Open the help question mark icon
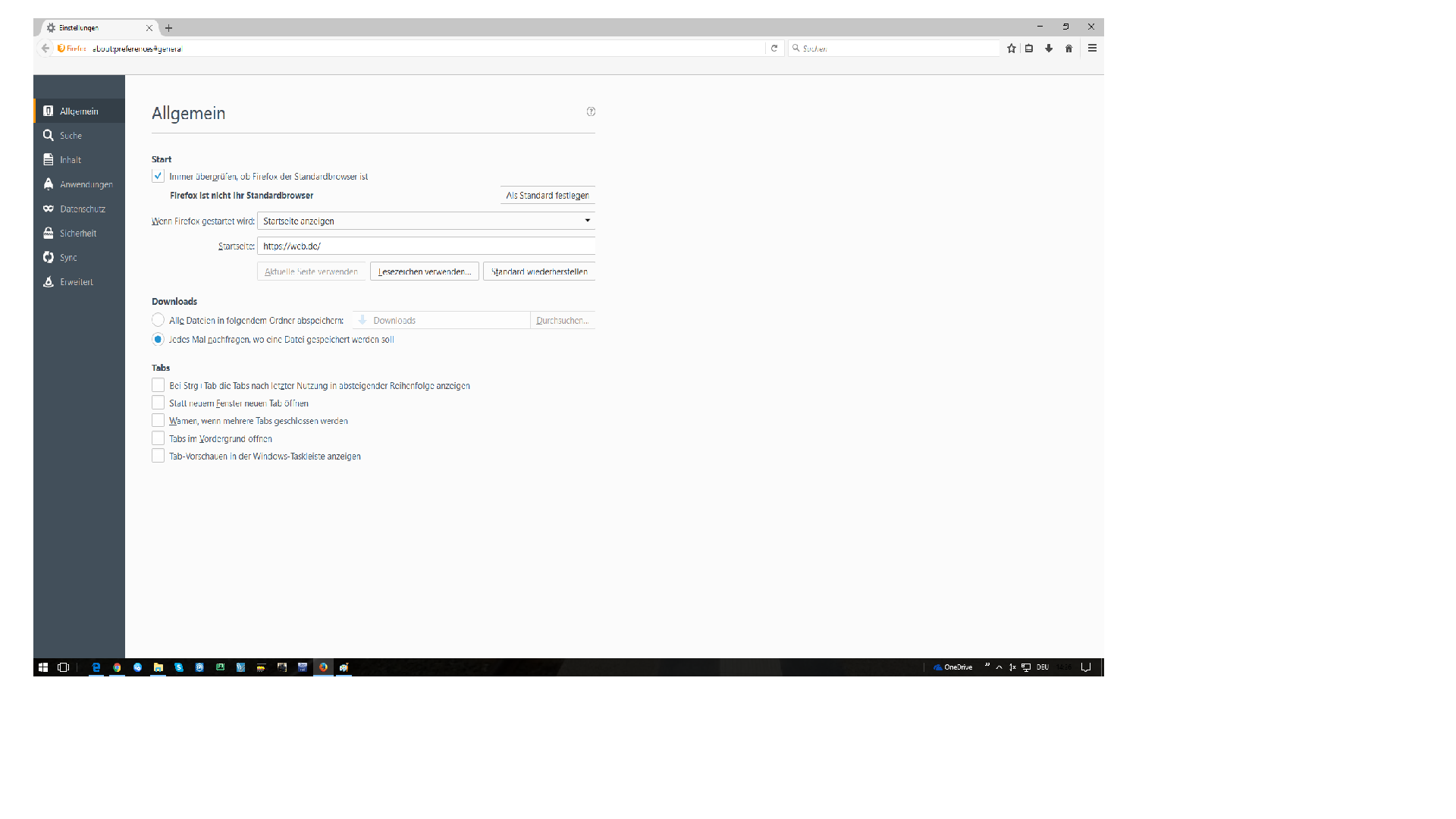The image size is (1456, 819). [591, 111]
